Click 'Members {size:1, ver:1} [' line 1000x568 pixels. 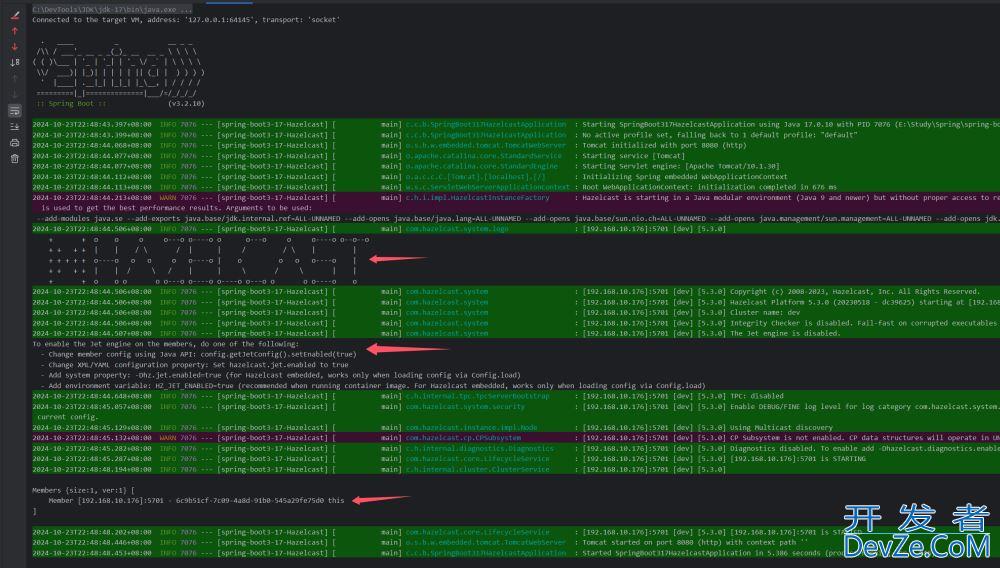84,490
